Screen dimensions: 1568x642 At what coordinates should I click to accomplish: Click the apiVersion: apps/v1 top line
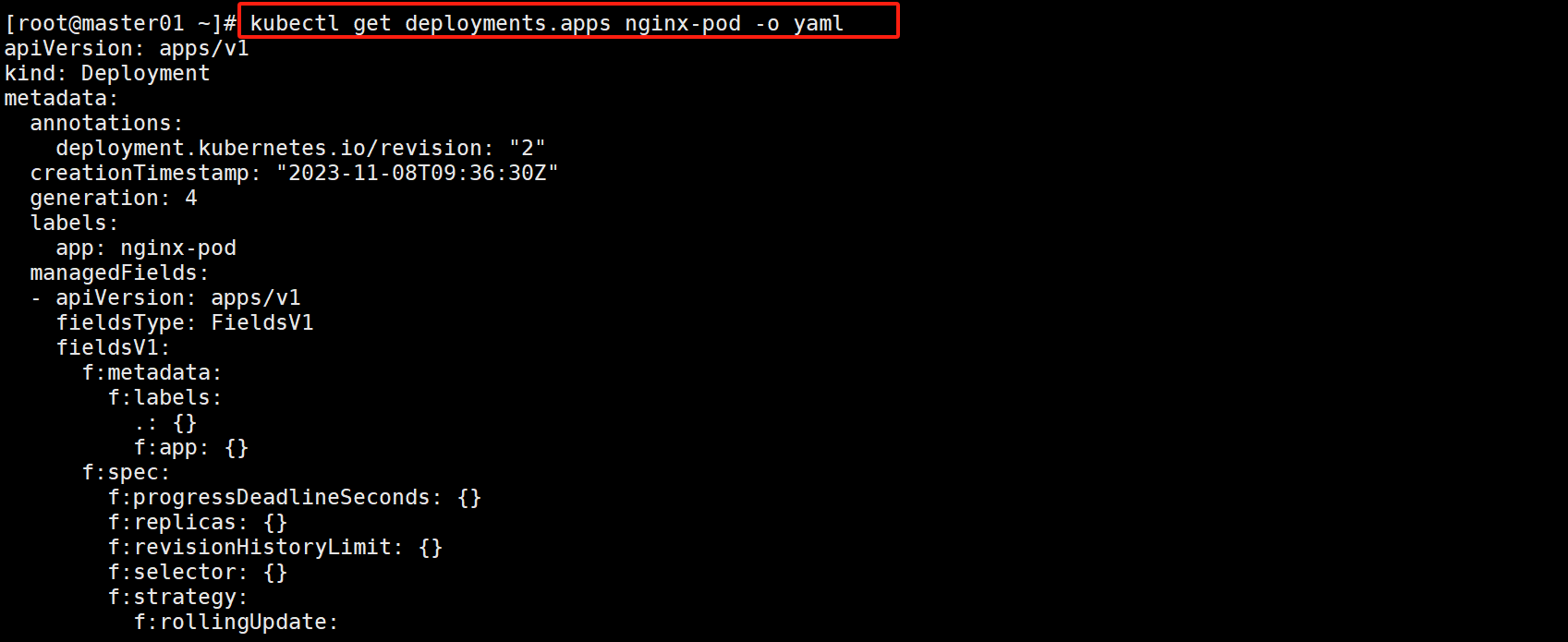tap(127, 48)
